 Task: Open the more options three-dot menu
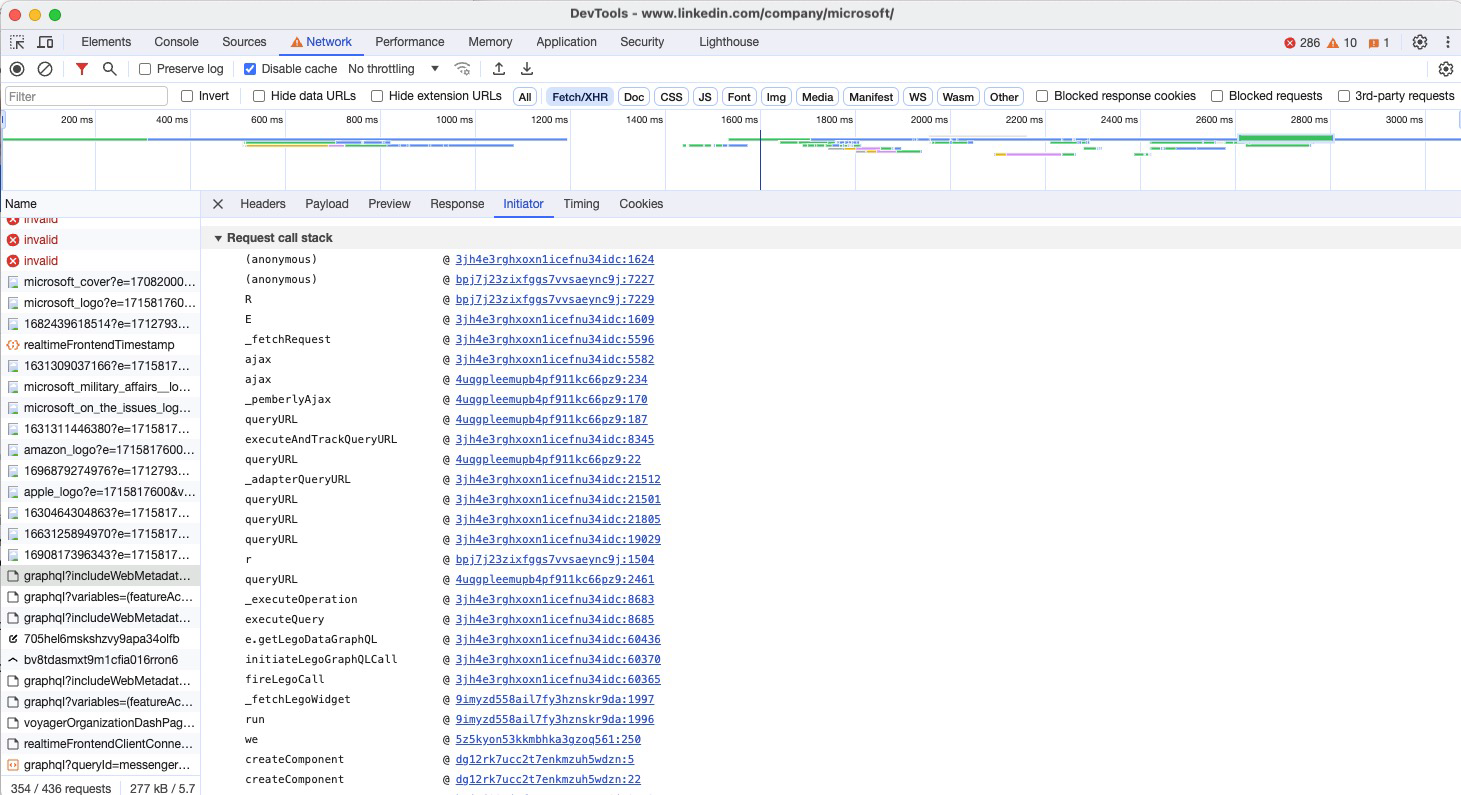click(x=1448, y=42)
